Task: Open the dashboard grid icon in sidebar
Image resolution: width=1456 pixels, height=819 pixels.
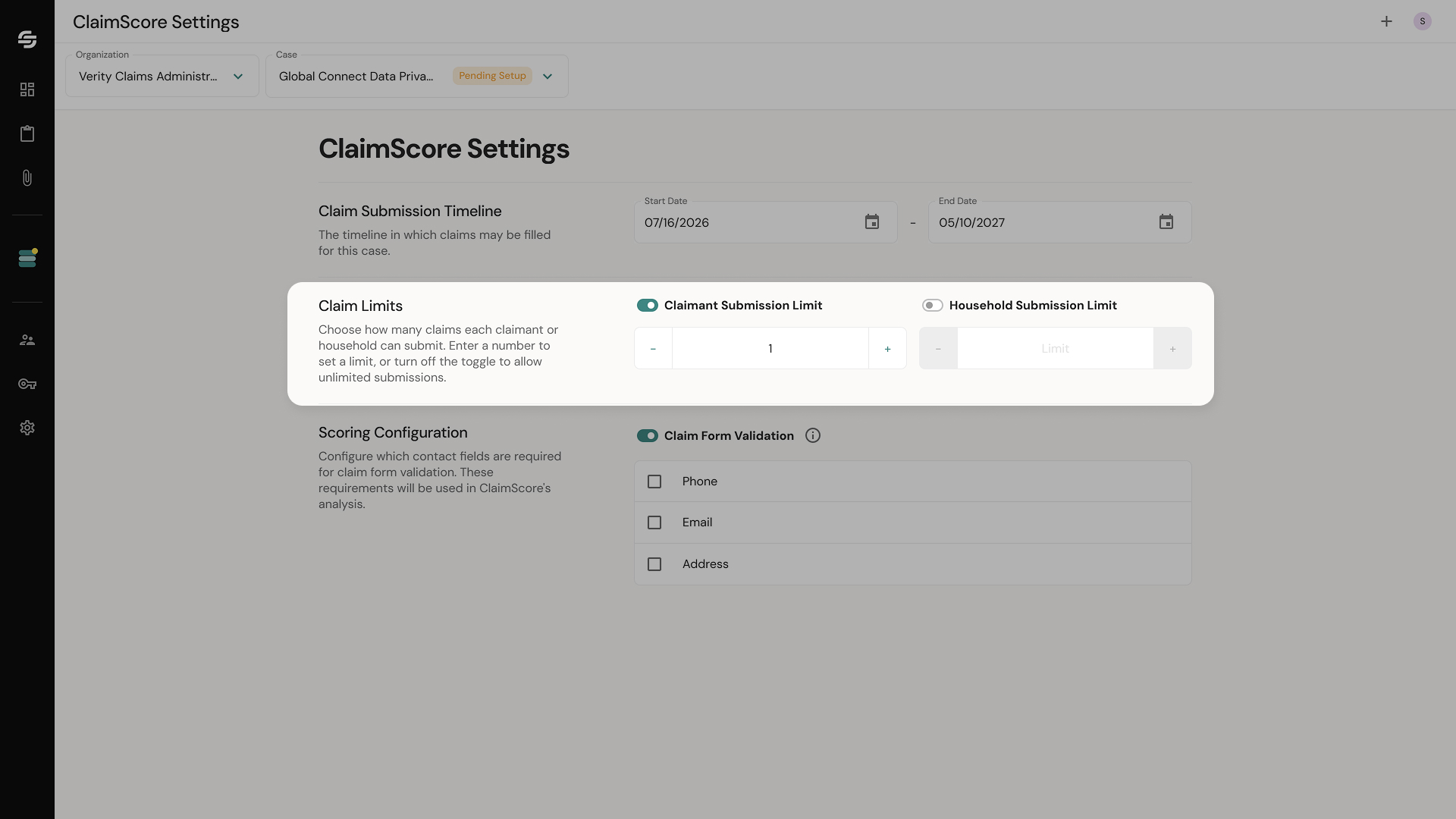Action: coord(27,89)
